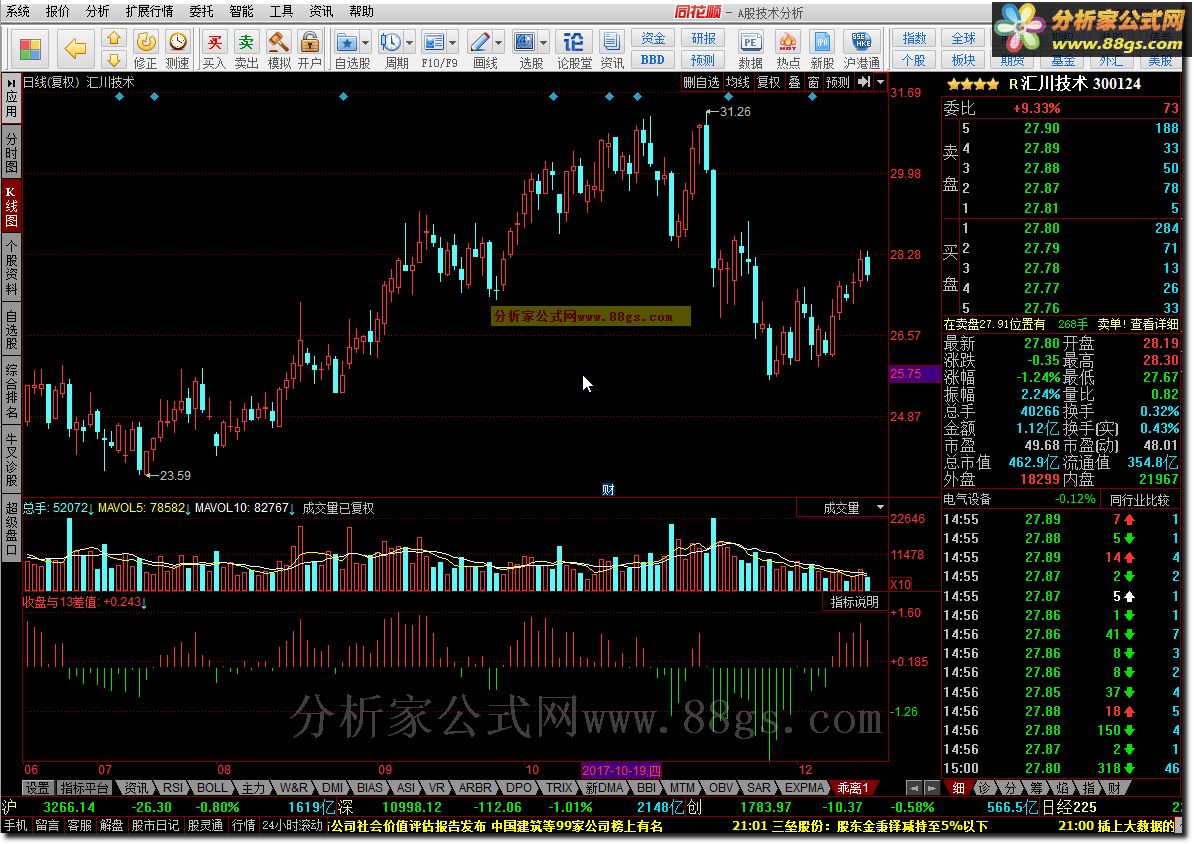Open the 帮助 menu
This screenshot has height=844, width=1194.
(x=361, y=11)
